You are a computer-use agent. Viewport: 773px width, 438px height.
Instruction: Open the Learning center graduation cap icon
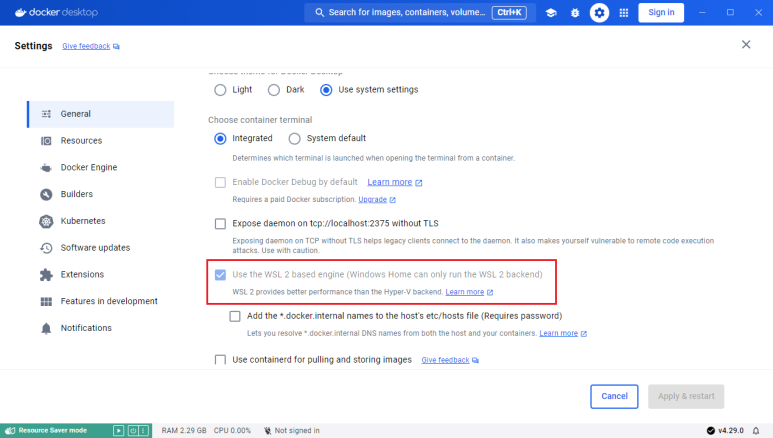click(551, 13)
